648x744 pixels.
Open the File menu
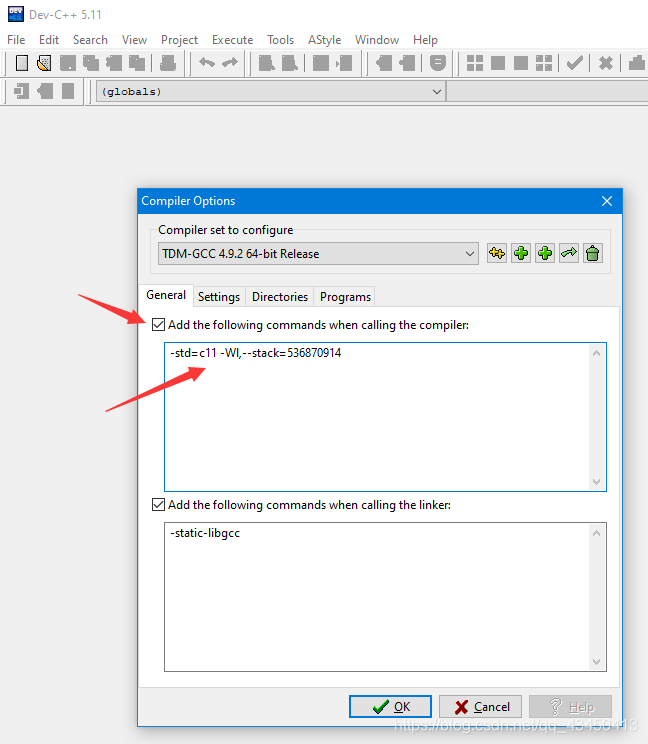pos(16,40)
